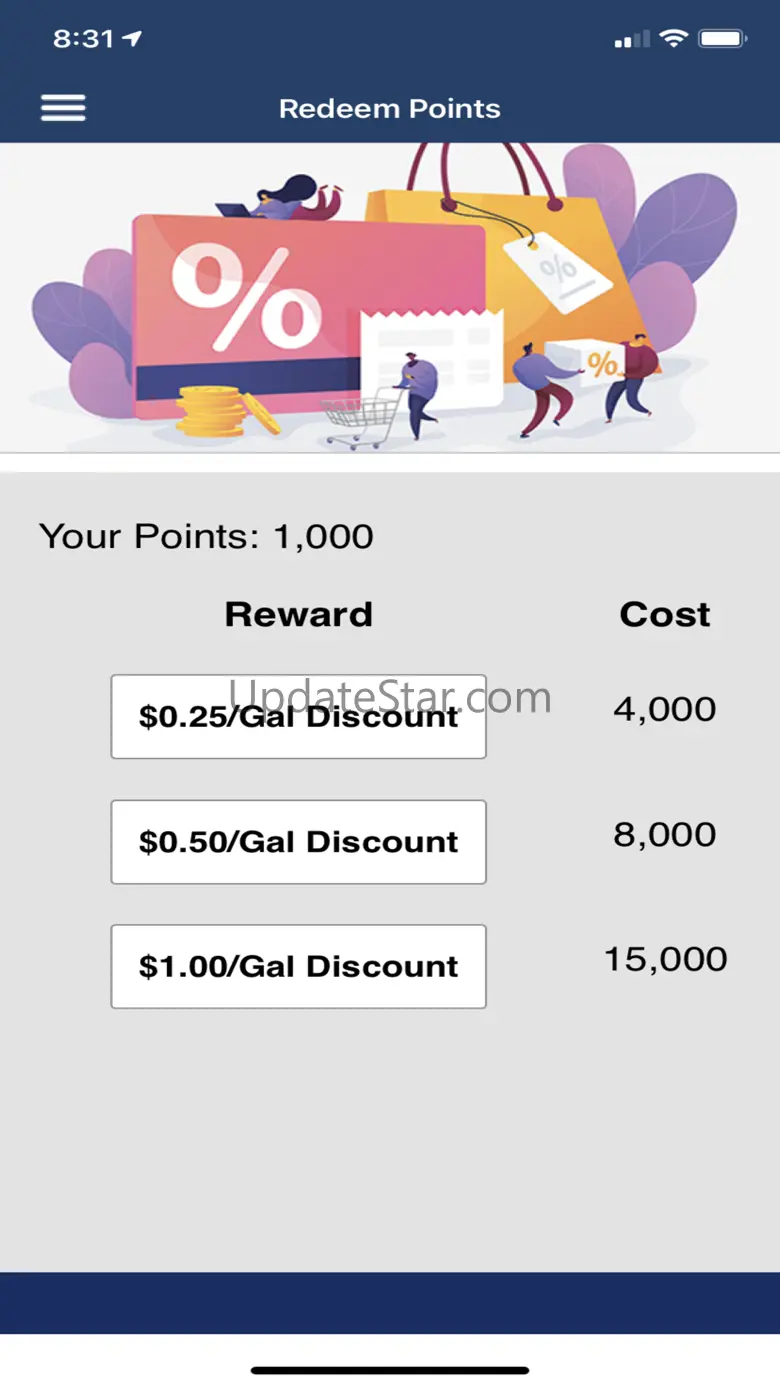Tap the Your Points: 1,000 label
This screenshot has height=1387, width=780.
coord(206,536)
